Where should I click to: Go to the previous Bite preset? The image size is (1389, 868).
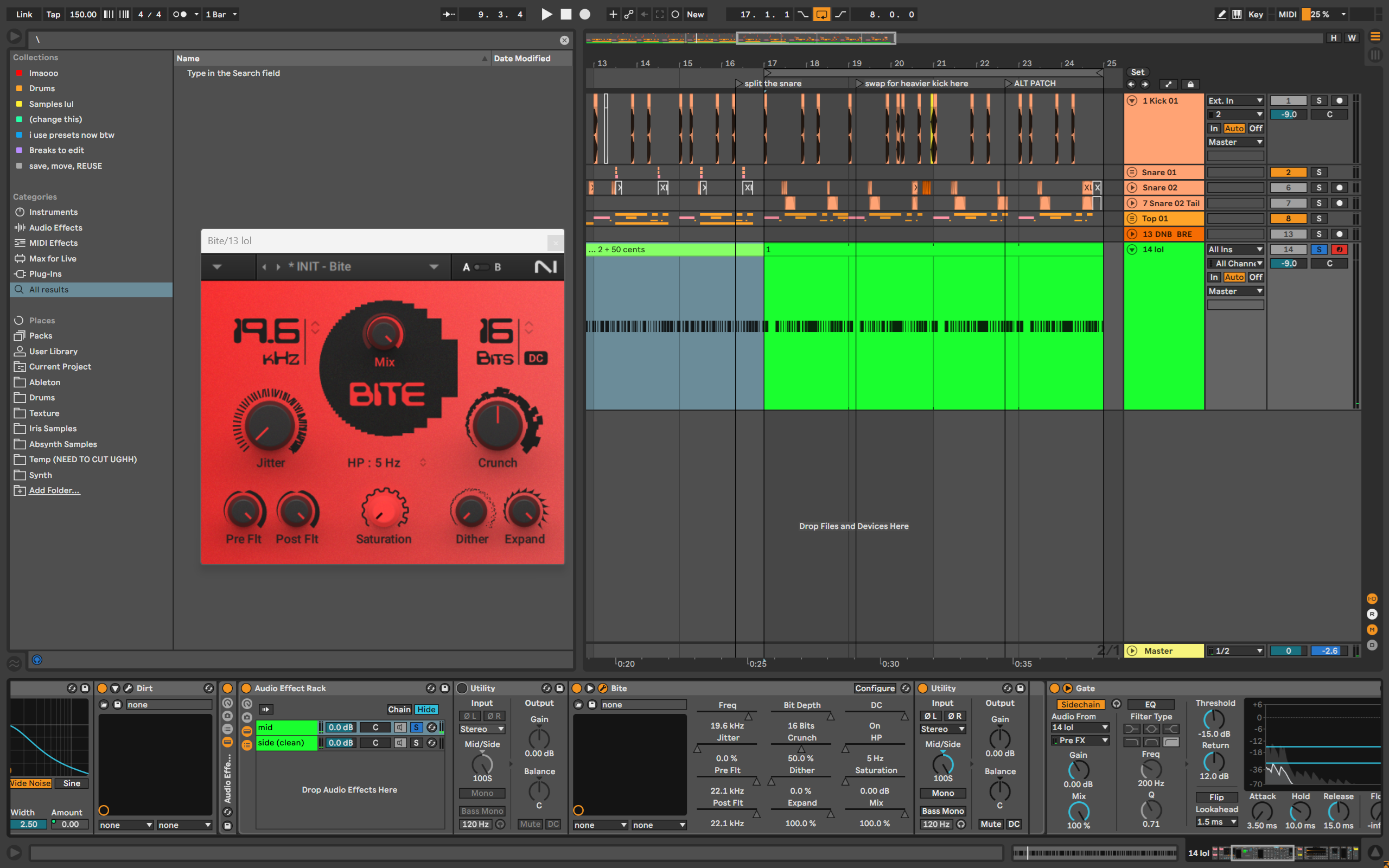(x=264, y=267)
